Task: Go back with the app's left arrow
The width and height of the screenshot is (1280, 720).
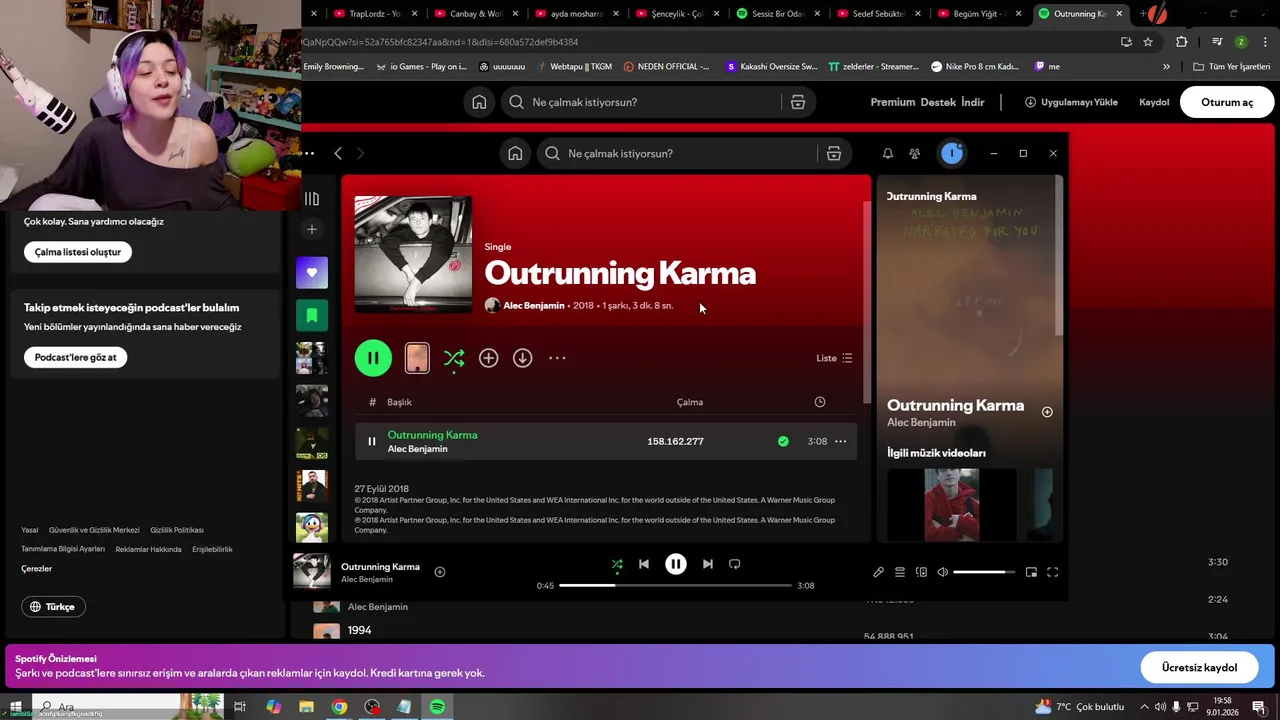Action: click(x=338, y=153)
